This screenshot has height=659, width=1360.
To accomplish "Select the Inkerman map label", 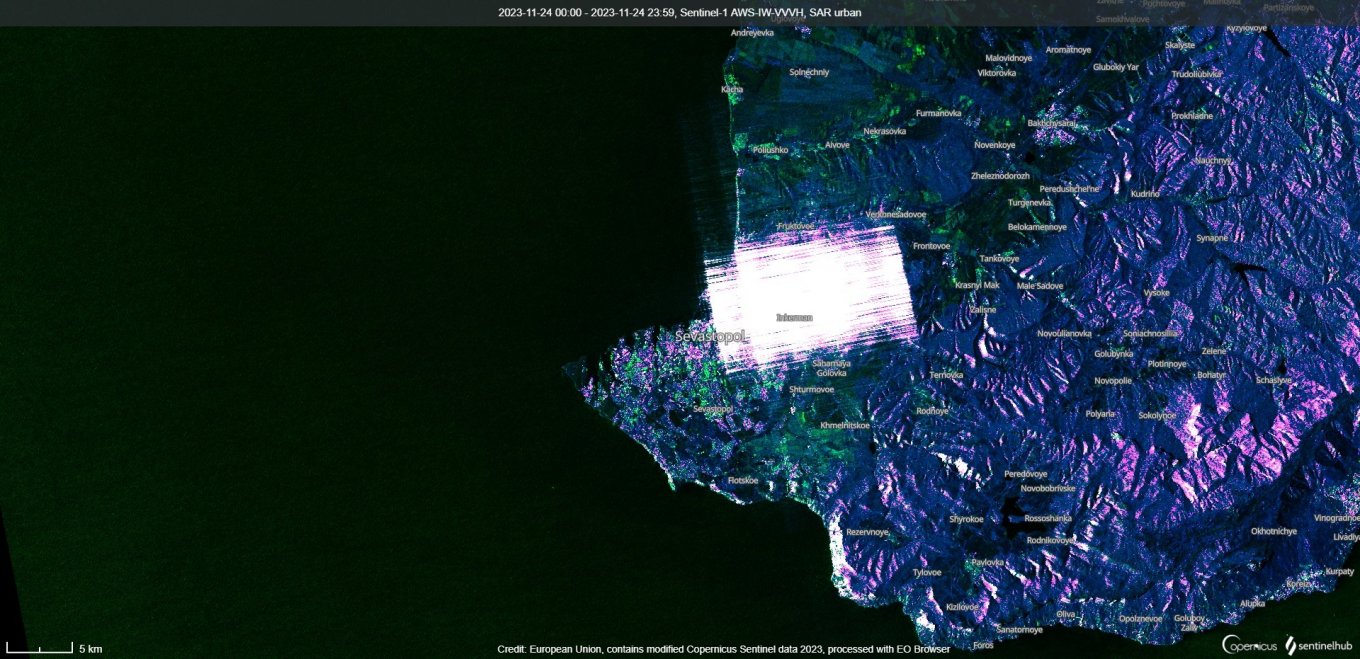I will click(794, 317).
